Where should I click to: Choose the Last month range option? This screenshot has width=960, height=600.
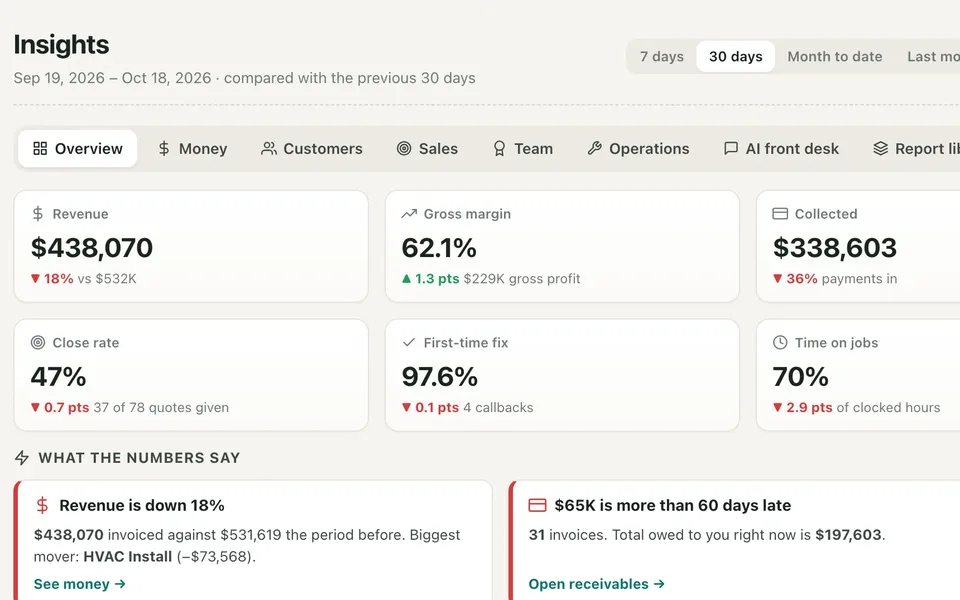coord(933,56)
